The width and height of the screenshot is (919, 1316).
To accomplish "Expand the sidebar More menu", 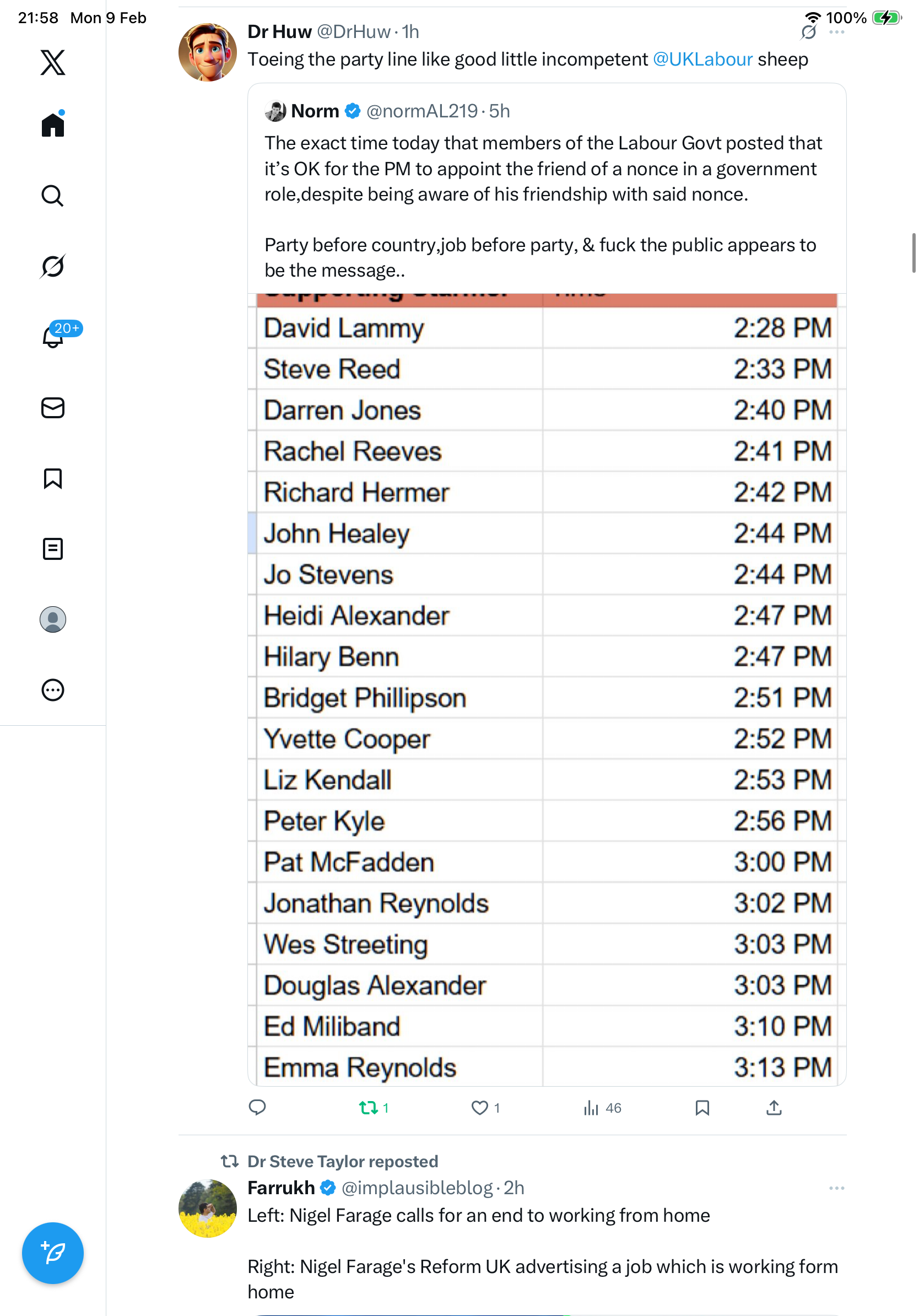I will [x=53, y=690].
